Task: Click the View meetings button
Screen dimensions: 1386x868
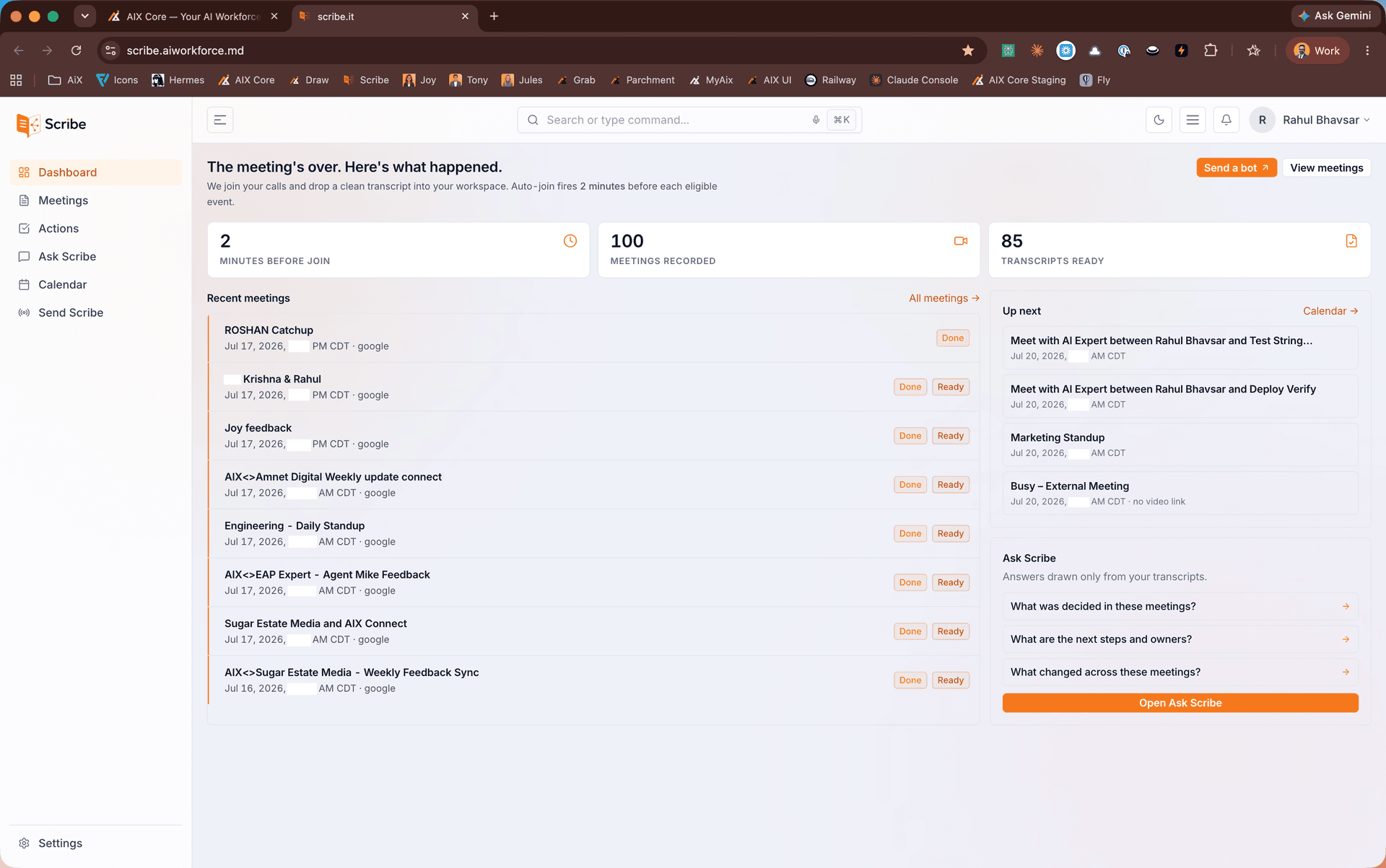Action: click(x=1326, y=167)
